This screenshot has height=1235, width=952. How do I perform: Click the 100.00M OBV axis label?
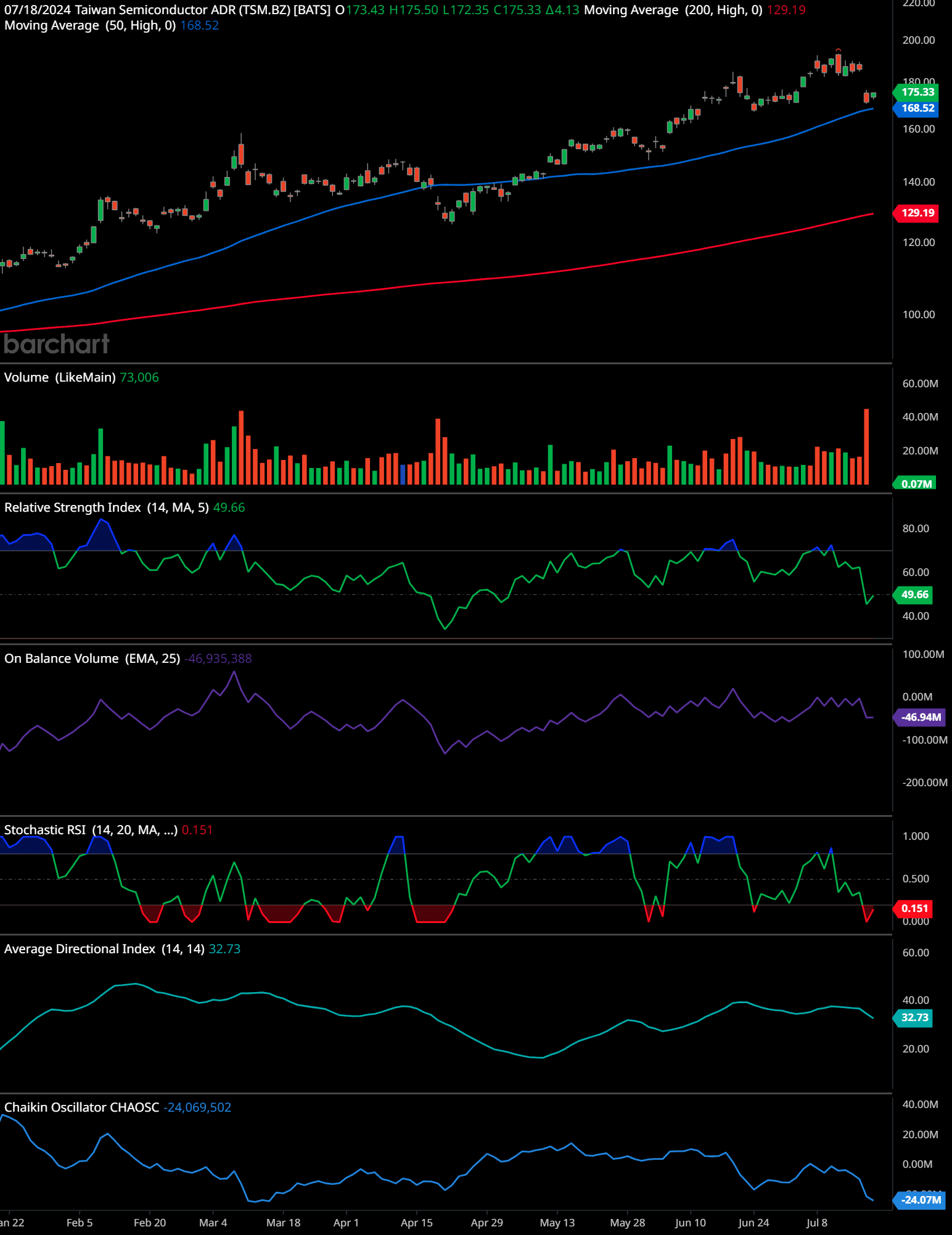[923, 654]
